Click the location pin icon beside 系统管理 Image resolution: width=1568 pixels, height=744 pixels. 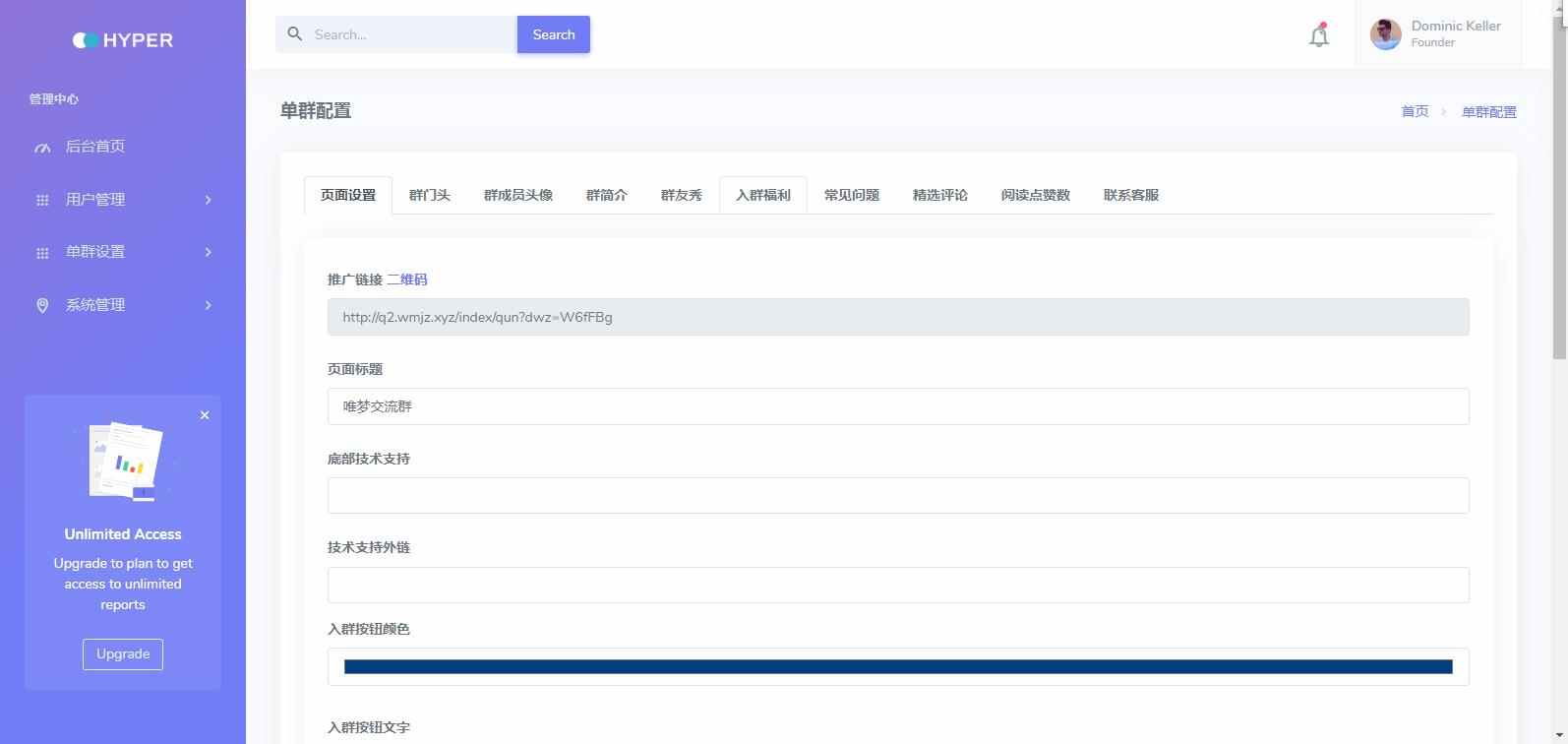click(42, 305)
